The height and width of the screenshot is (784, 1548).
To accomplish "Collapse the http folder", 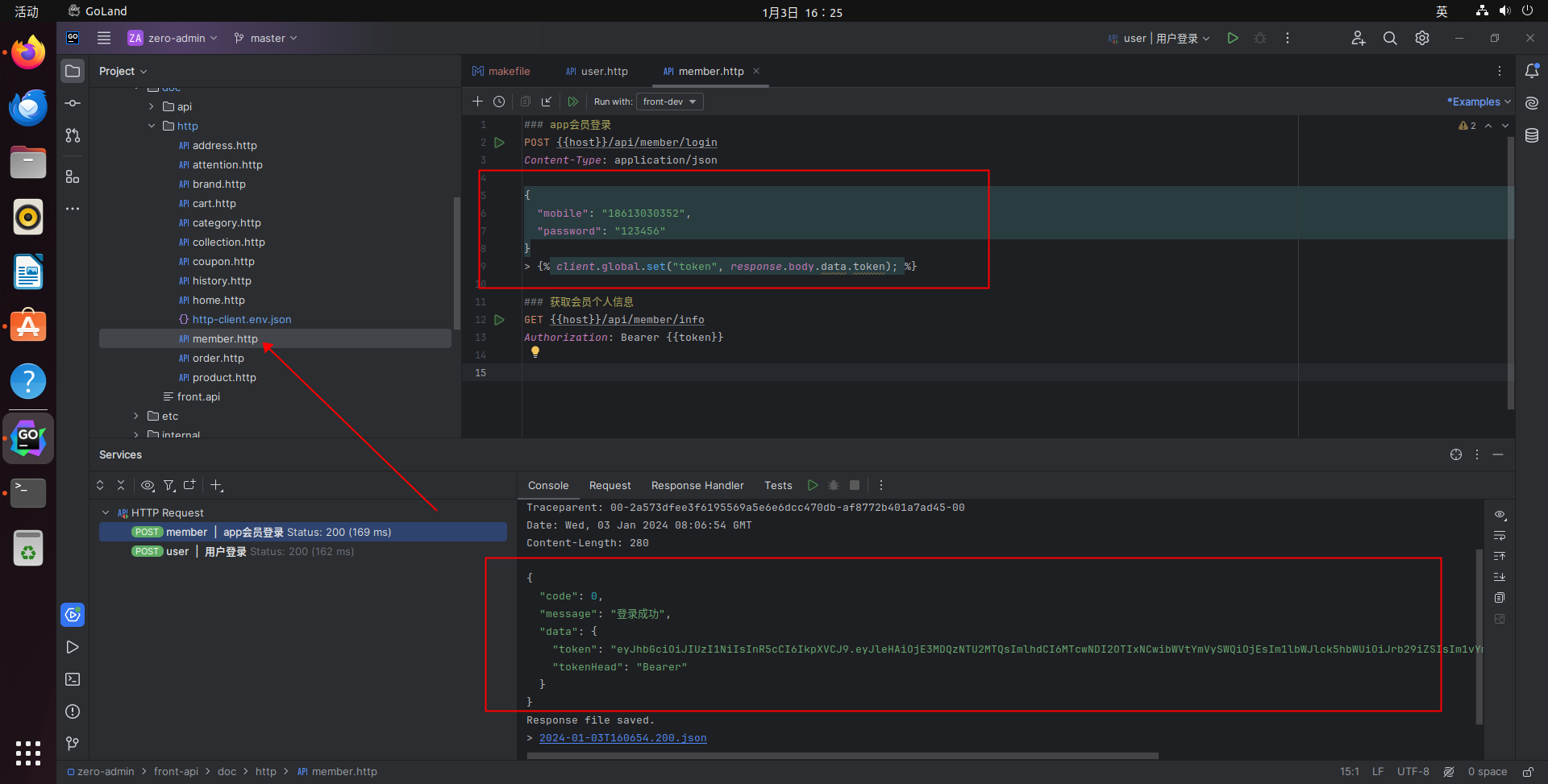I will click(152, 126).
